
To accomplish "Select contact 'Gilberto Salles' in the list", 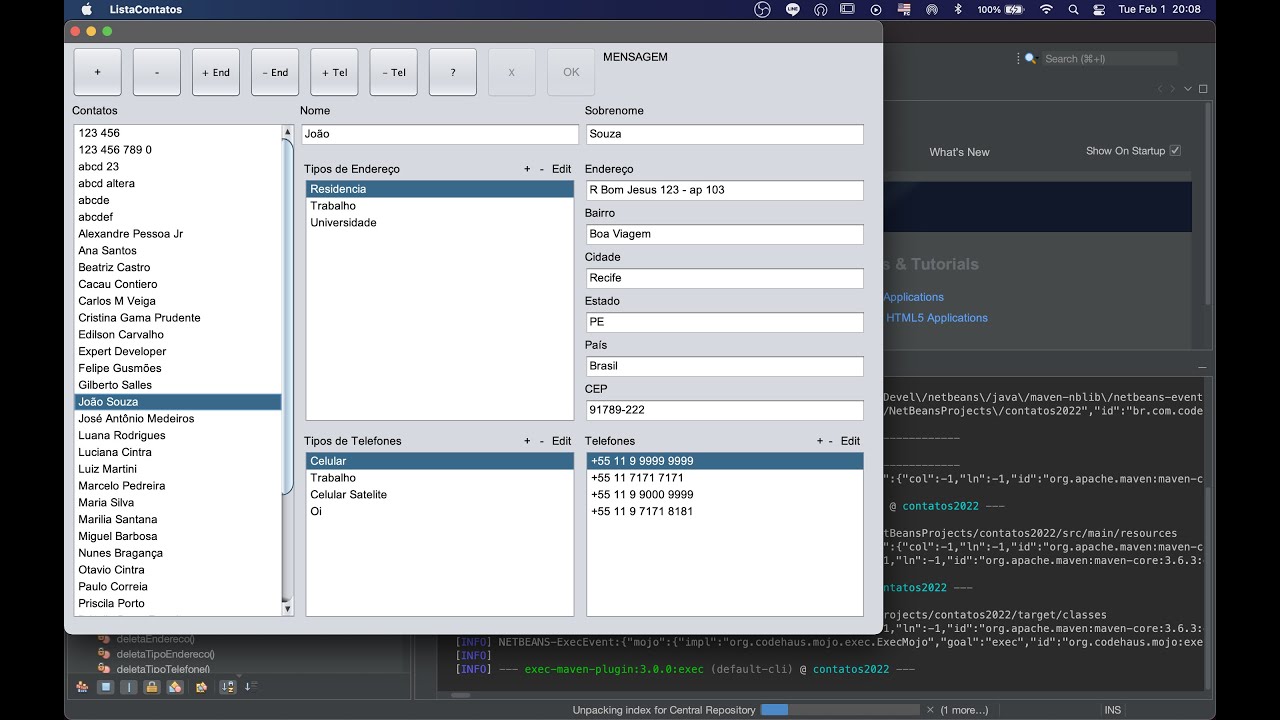I will [x=178, y=385].
